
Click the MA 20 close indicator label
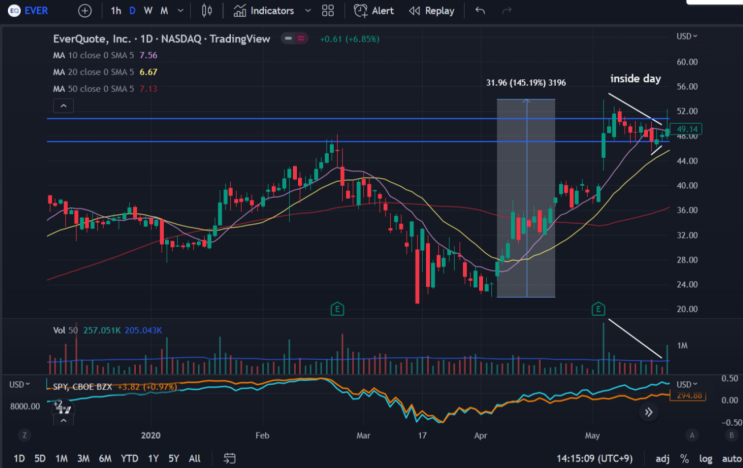point(93,72)
